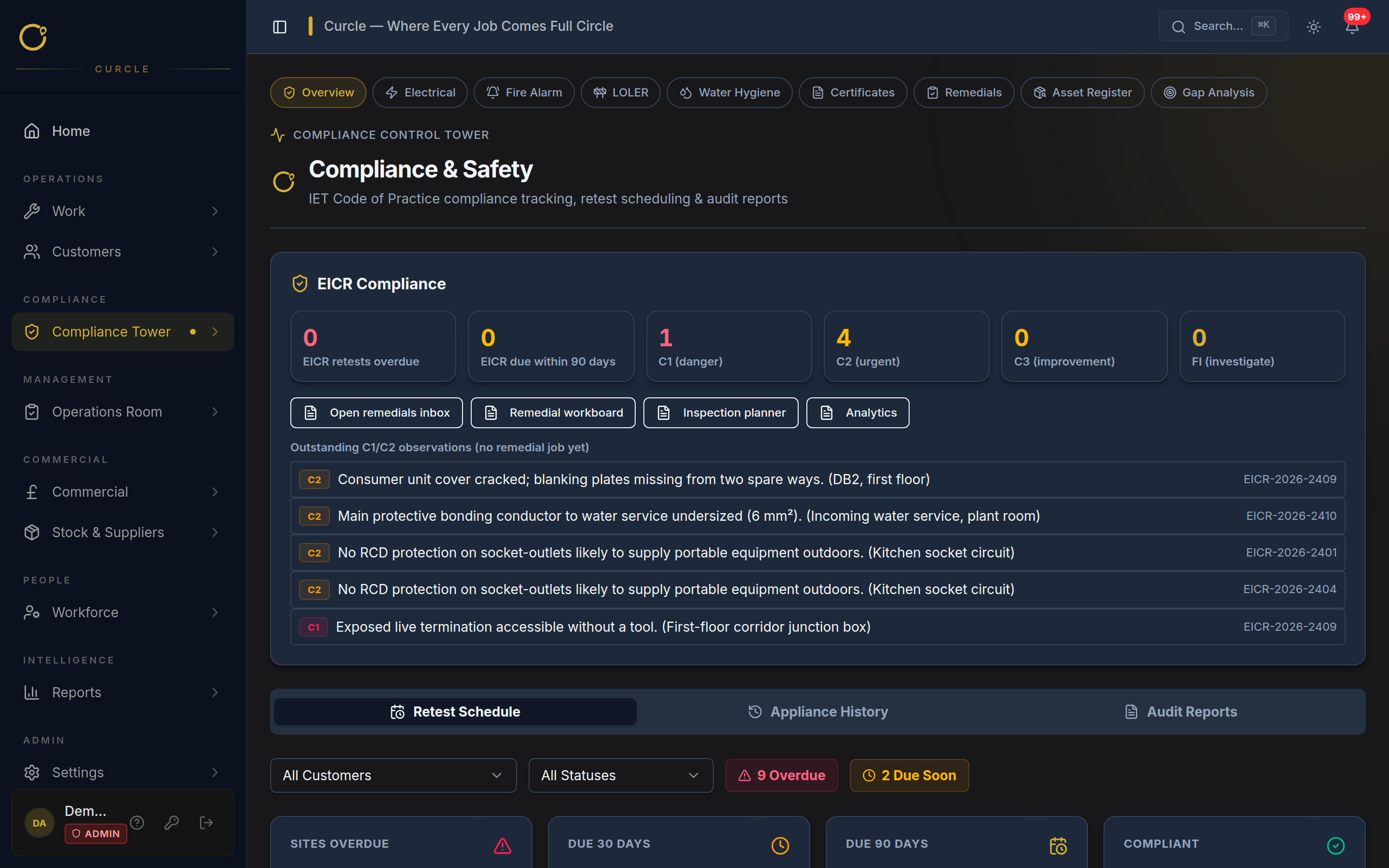Click the Due 30 Days clock icon
The height and width of the screenshot is (868, 1389).
coord(780,846)
